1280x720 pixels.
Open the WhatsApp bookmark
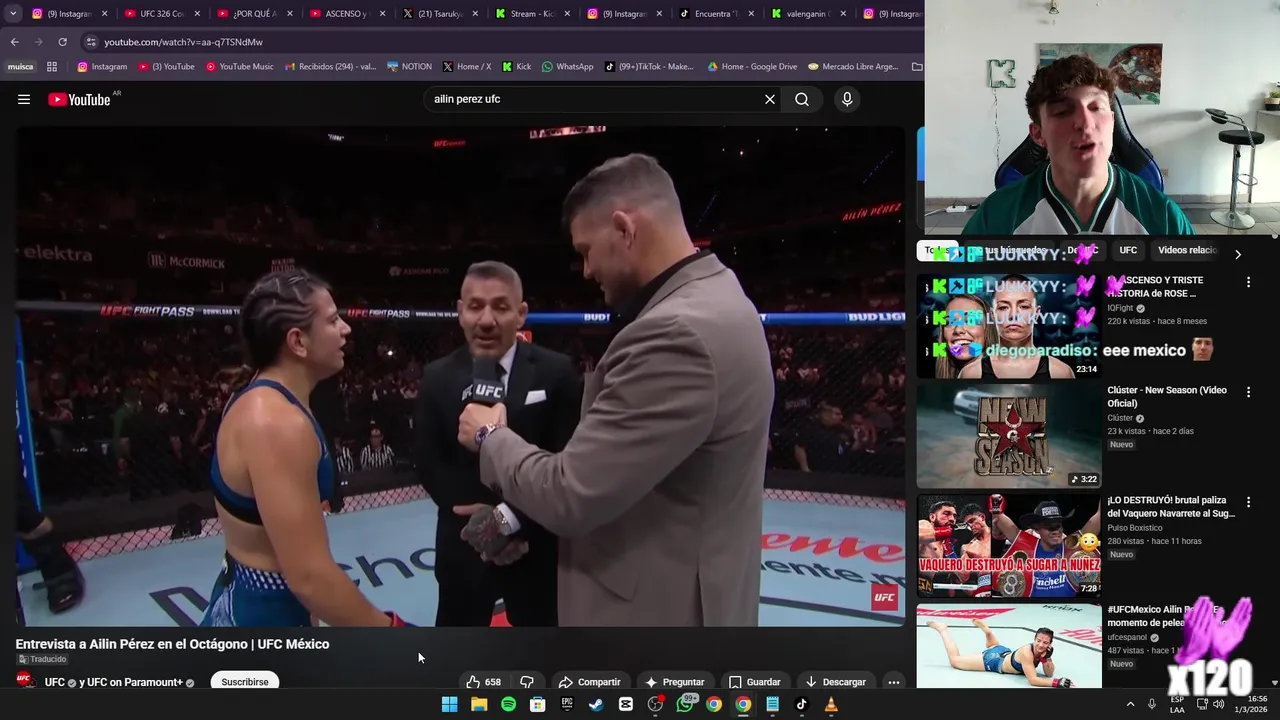pos(567,67)
